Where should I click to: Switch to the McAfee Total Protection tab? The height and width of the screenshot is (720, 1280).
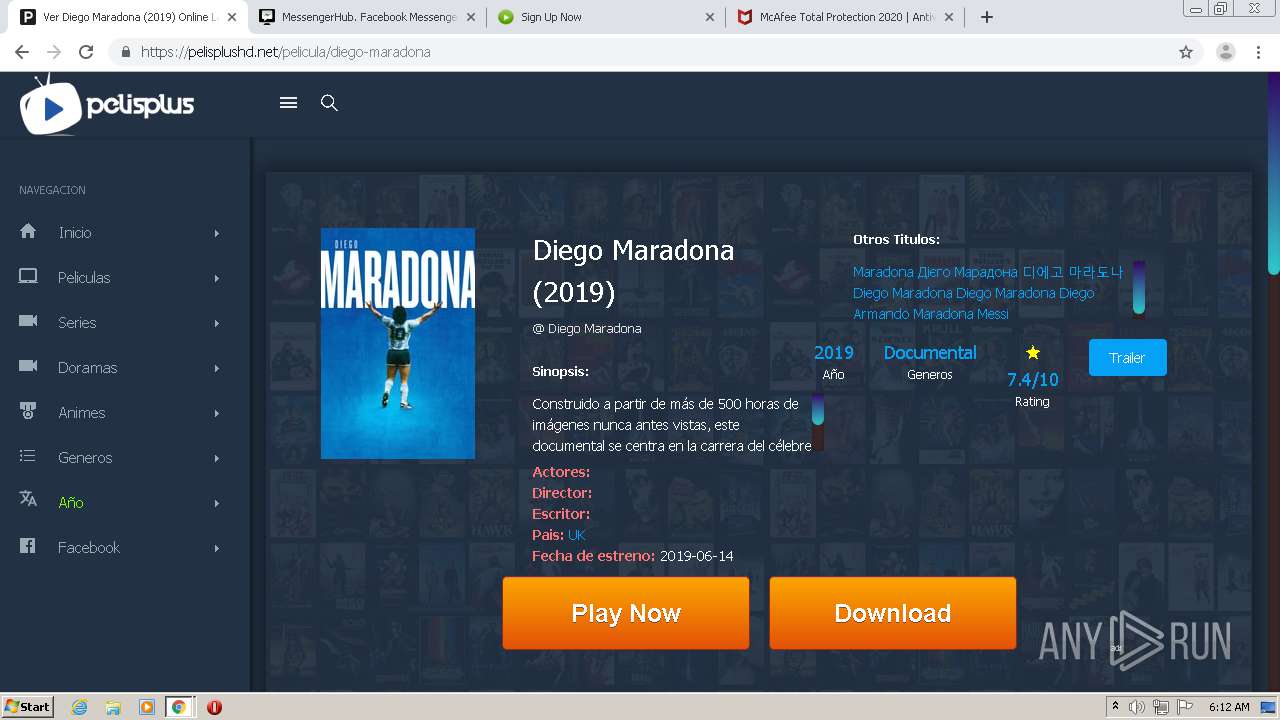[845, 17]
